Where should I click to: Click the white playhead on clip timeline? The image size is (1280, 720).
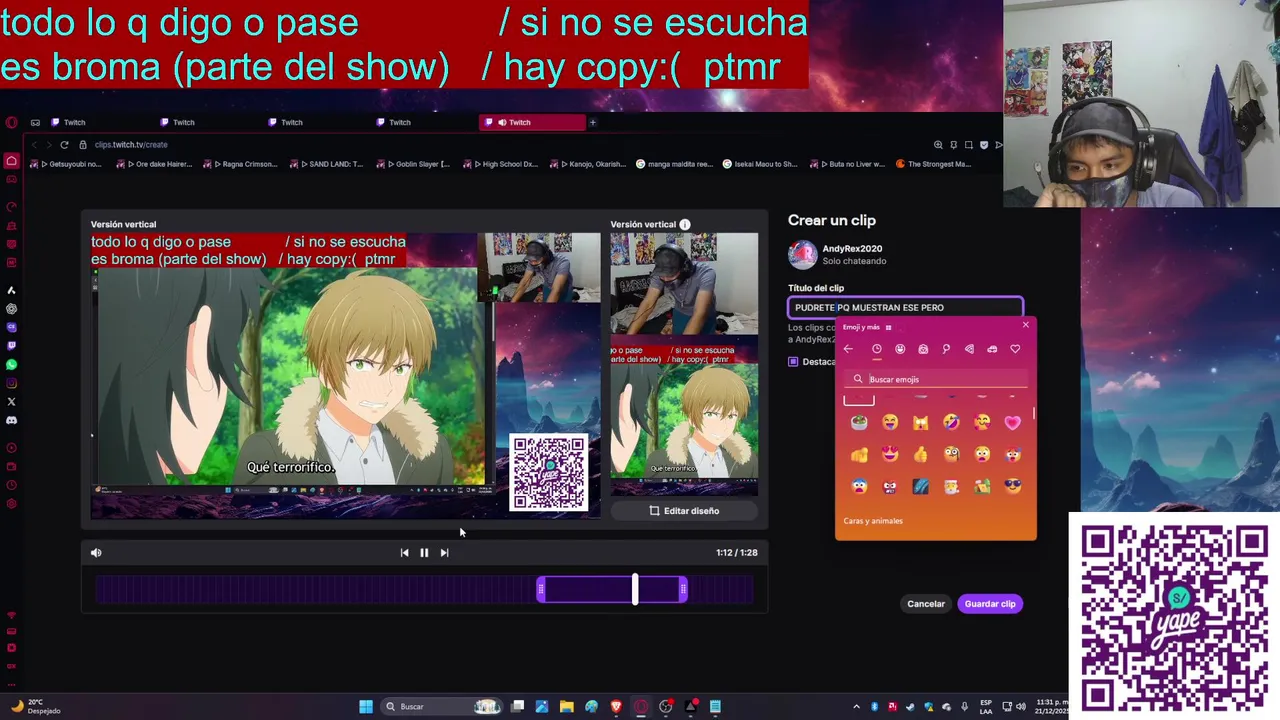[x=635, y=589]
